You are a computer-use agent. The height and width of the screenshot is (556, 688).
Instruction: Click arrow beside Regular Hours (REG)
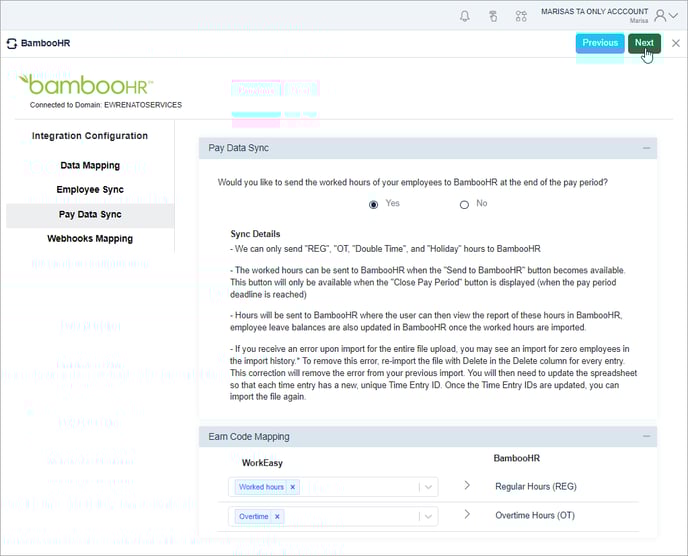pos(467,485)
